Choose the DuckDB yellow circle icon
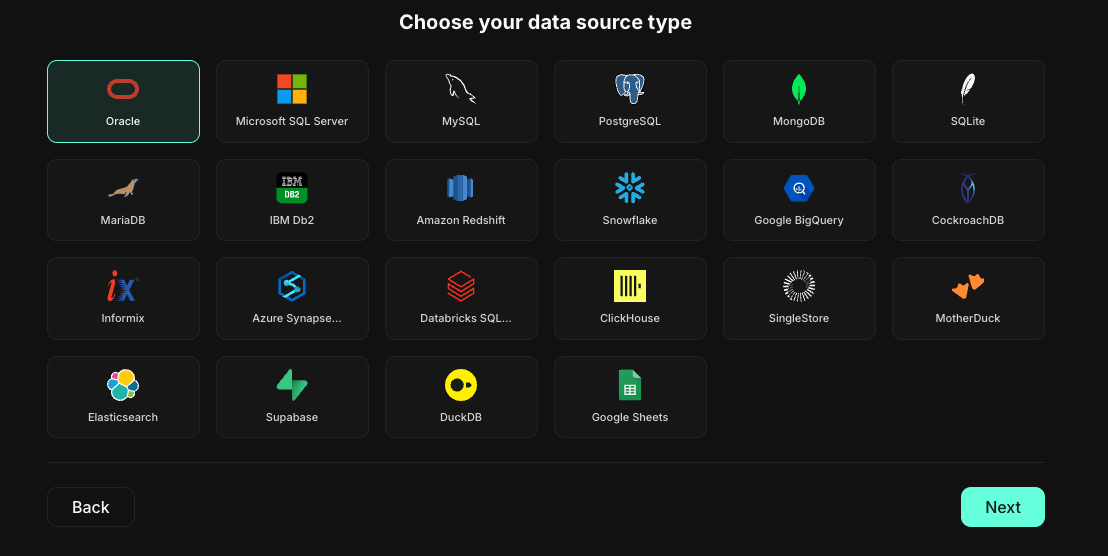 click(461, 385)
